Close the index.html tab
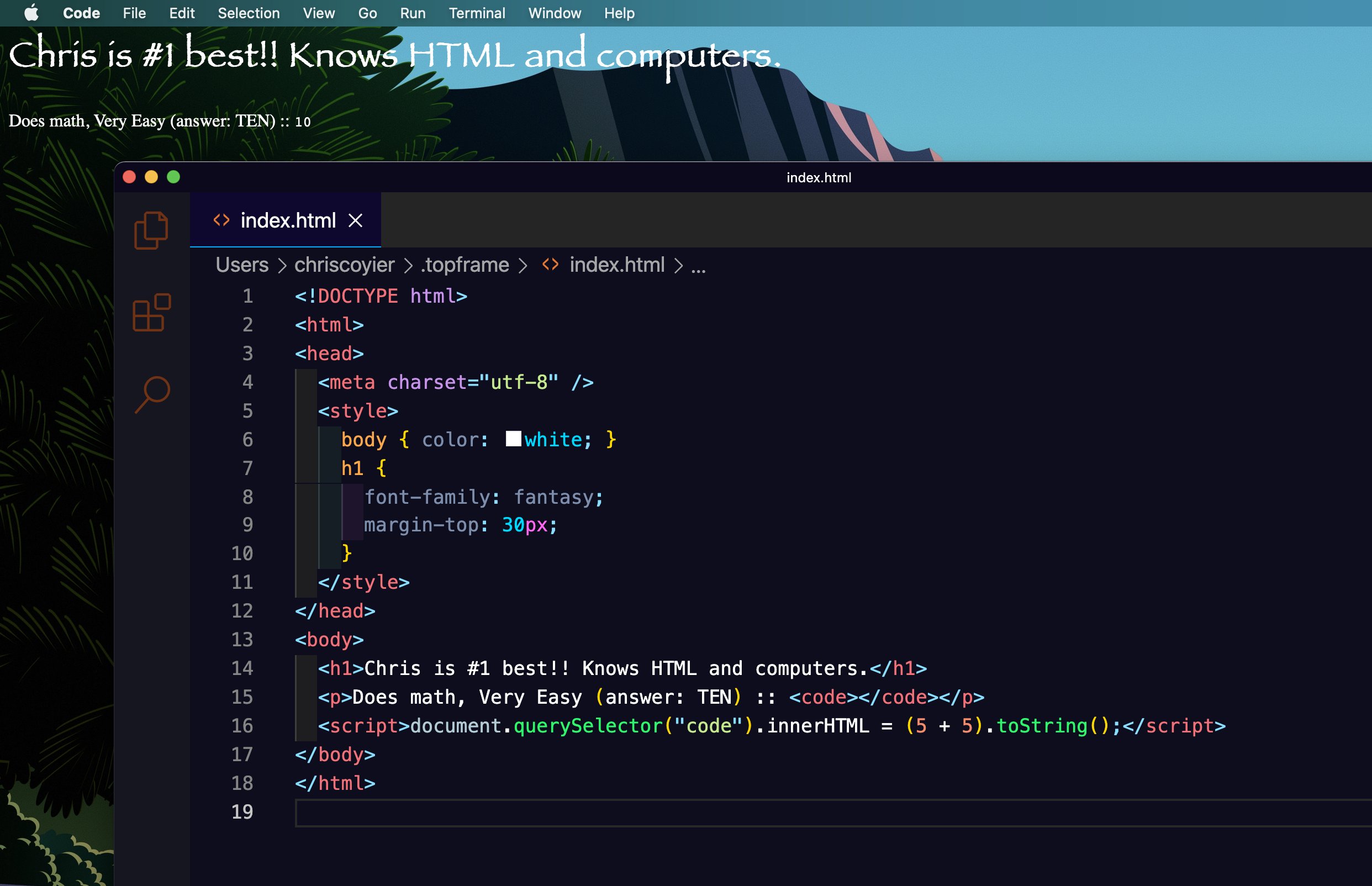1372x886 pixels. [356, 220]
